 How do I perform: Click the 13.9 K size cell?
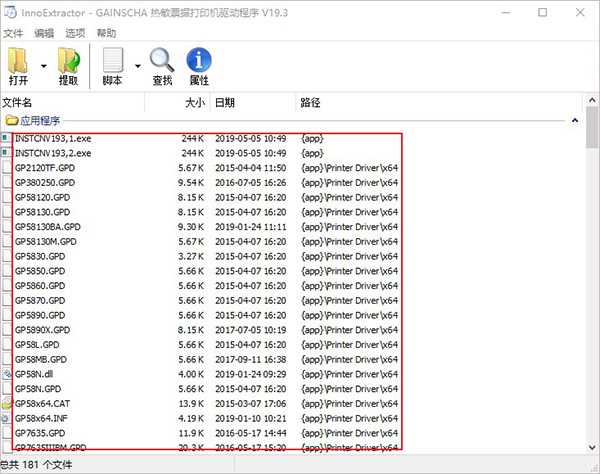pos(191,403)
